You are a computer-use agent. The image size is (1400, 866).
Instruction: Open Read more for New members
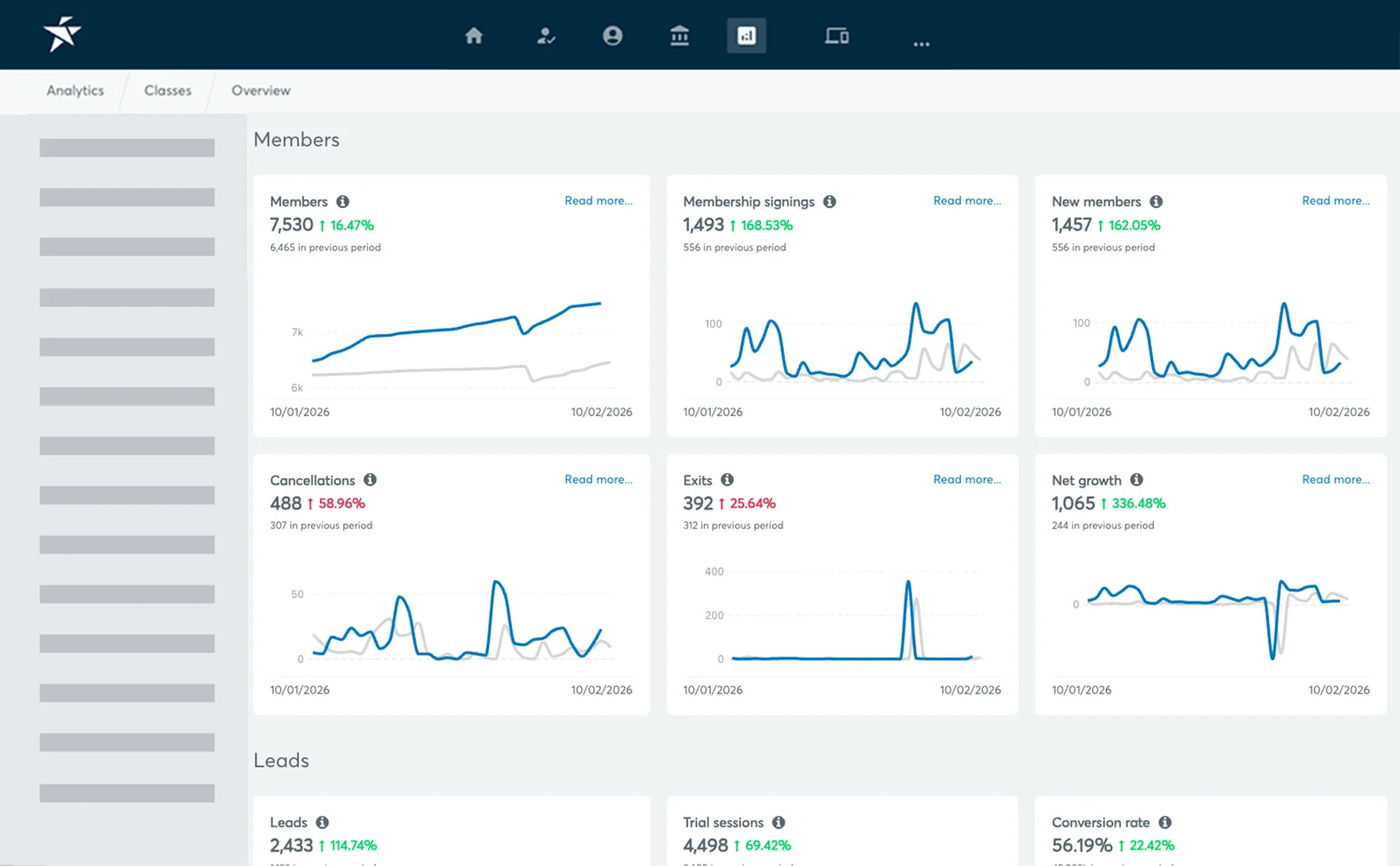pos(1335,201)
